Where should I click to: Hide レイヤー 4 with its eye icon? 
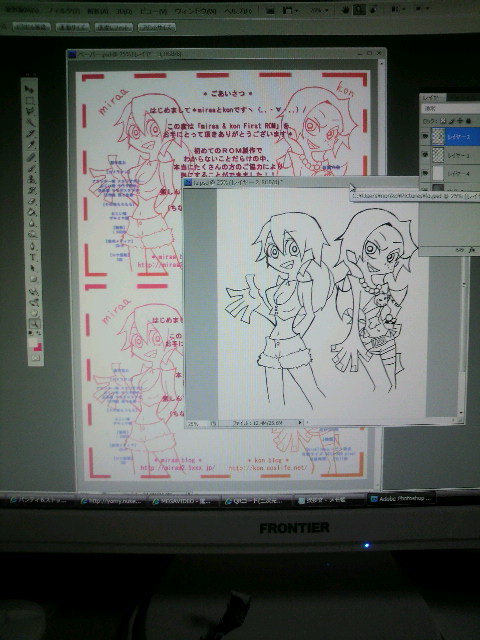(425, 173)
